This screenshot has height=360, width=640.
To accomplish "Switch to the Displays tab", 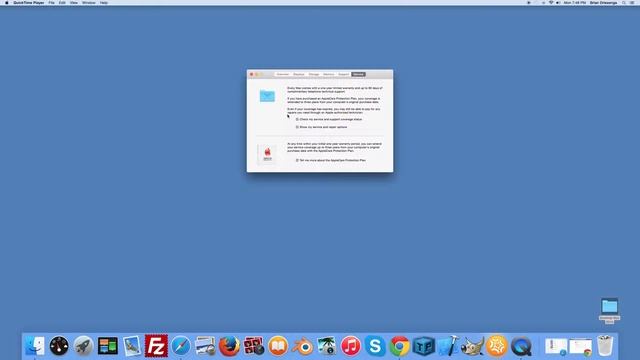I will [x=299, y=74].
